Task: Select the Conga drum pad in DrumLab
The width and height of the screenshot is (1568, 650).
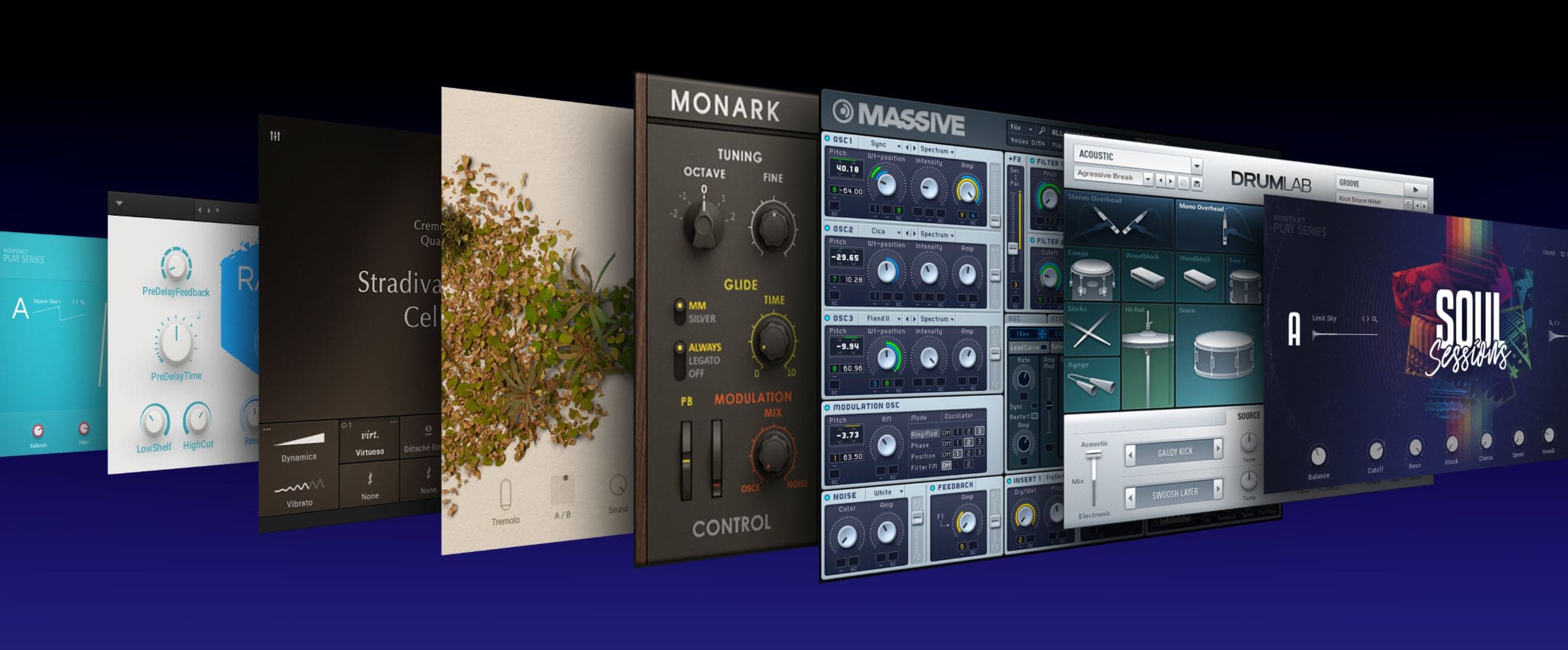Action: click(x=1093, y=276)
